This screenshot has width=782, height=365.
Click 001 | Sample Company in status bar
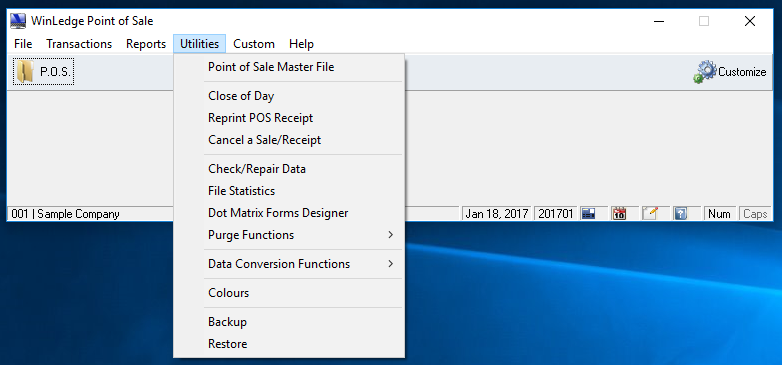coord(65,214)
